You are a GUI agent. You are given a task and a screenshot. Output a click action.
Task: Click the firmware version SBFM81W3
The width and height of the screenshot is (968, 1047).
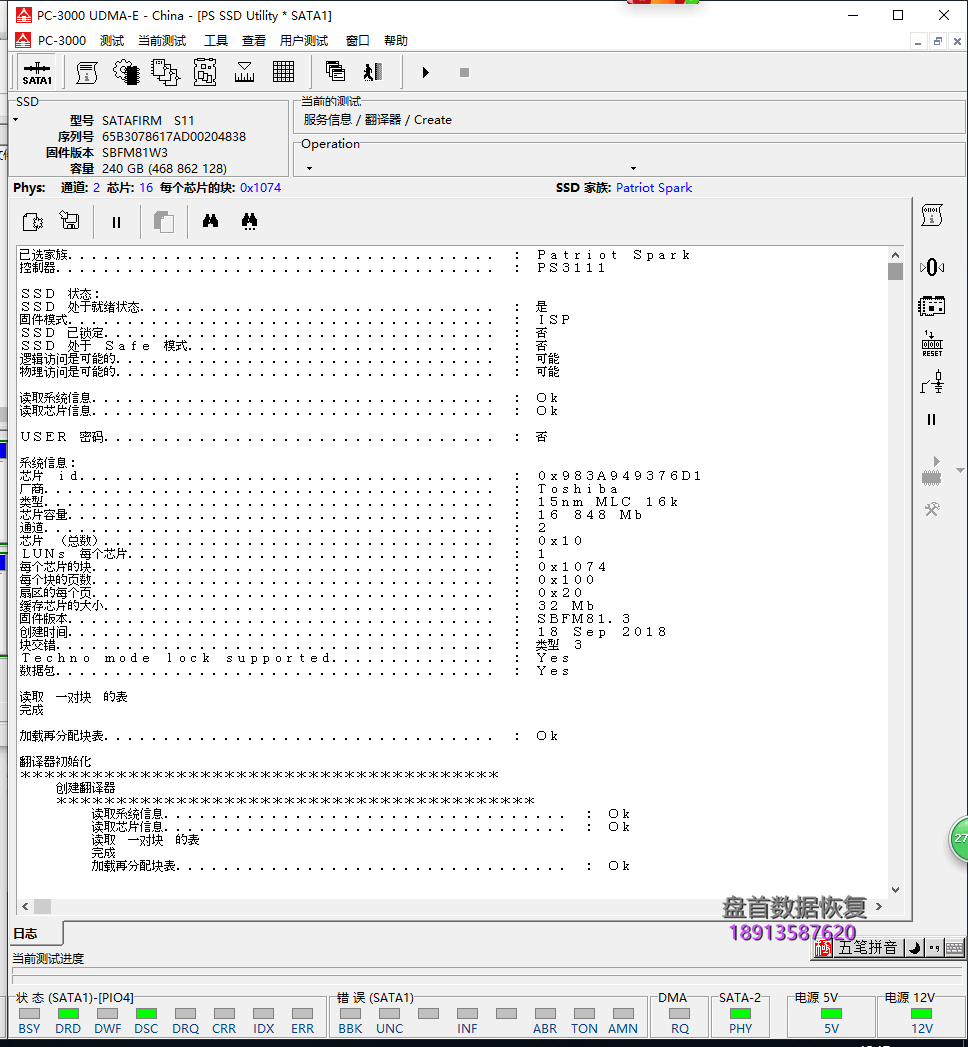tap(135, 152)
